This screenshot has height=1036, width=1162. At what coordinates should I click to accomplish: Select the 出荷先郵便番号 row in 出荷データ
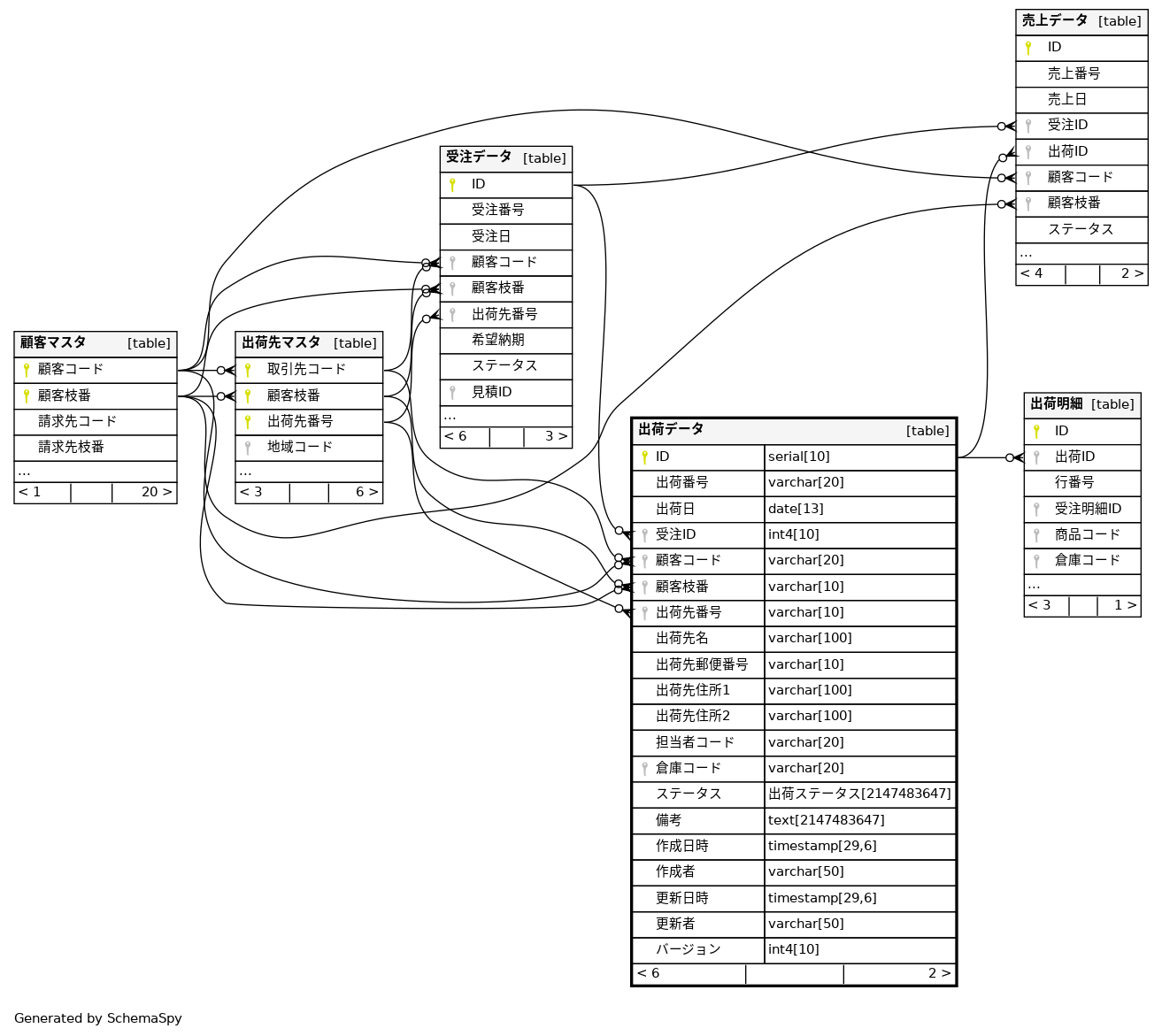(701, 664)
